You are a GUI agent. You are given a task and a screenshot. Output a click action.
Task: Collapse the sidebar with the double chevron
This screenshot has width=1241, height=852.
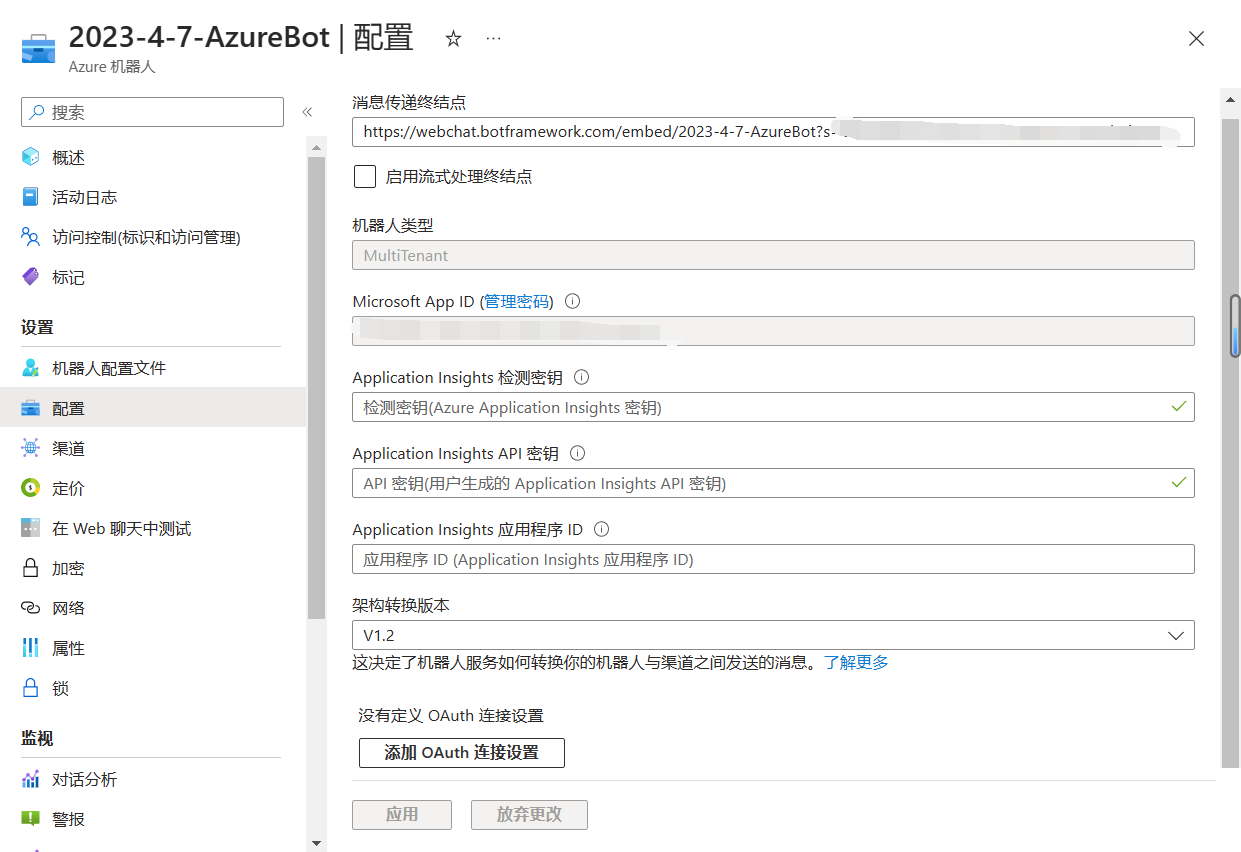[307, 112]
